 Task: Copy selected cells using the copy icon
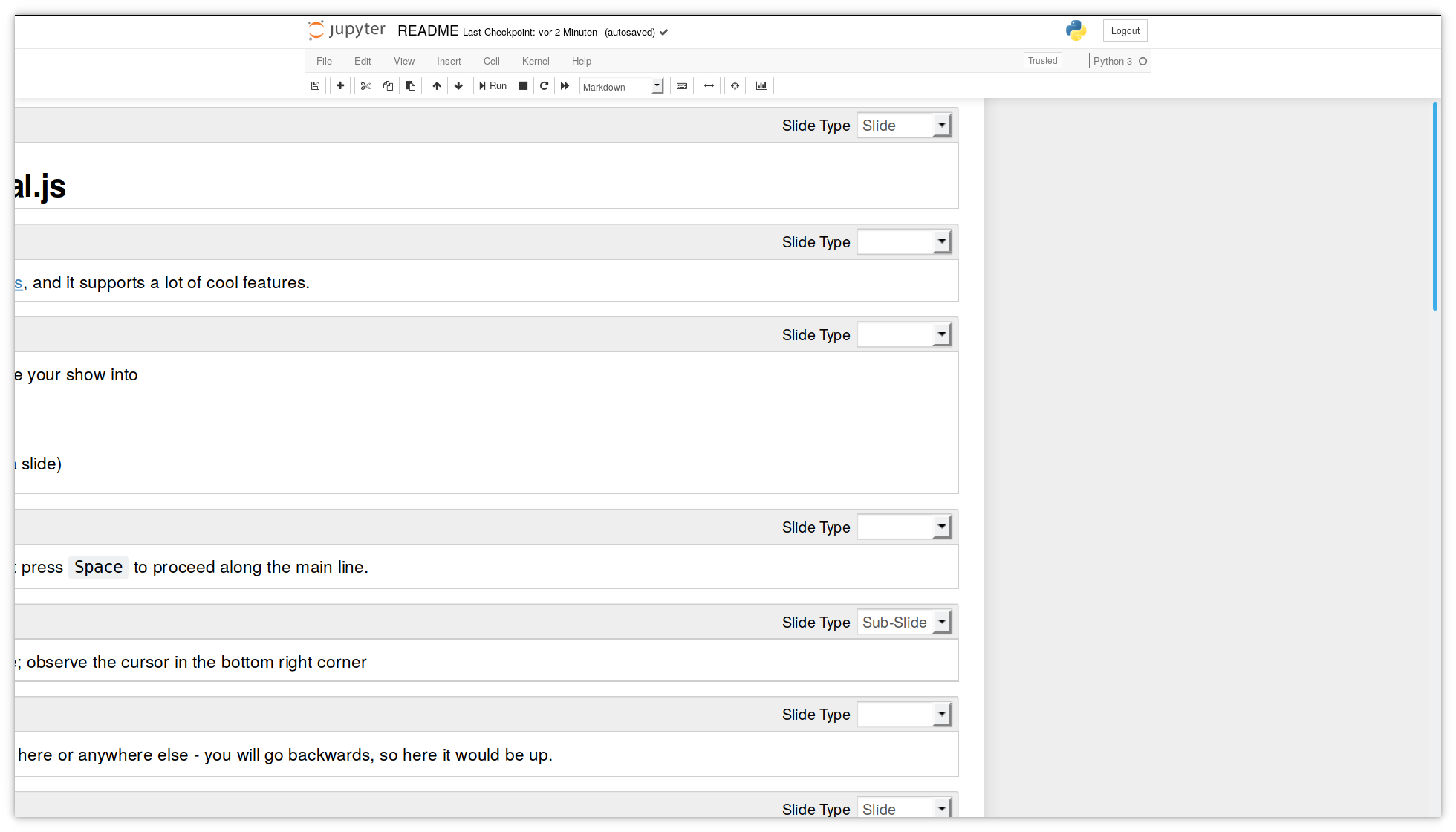pyautogui.click(x=388, y=86)
